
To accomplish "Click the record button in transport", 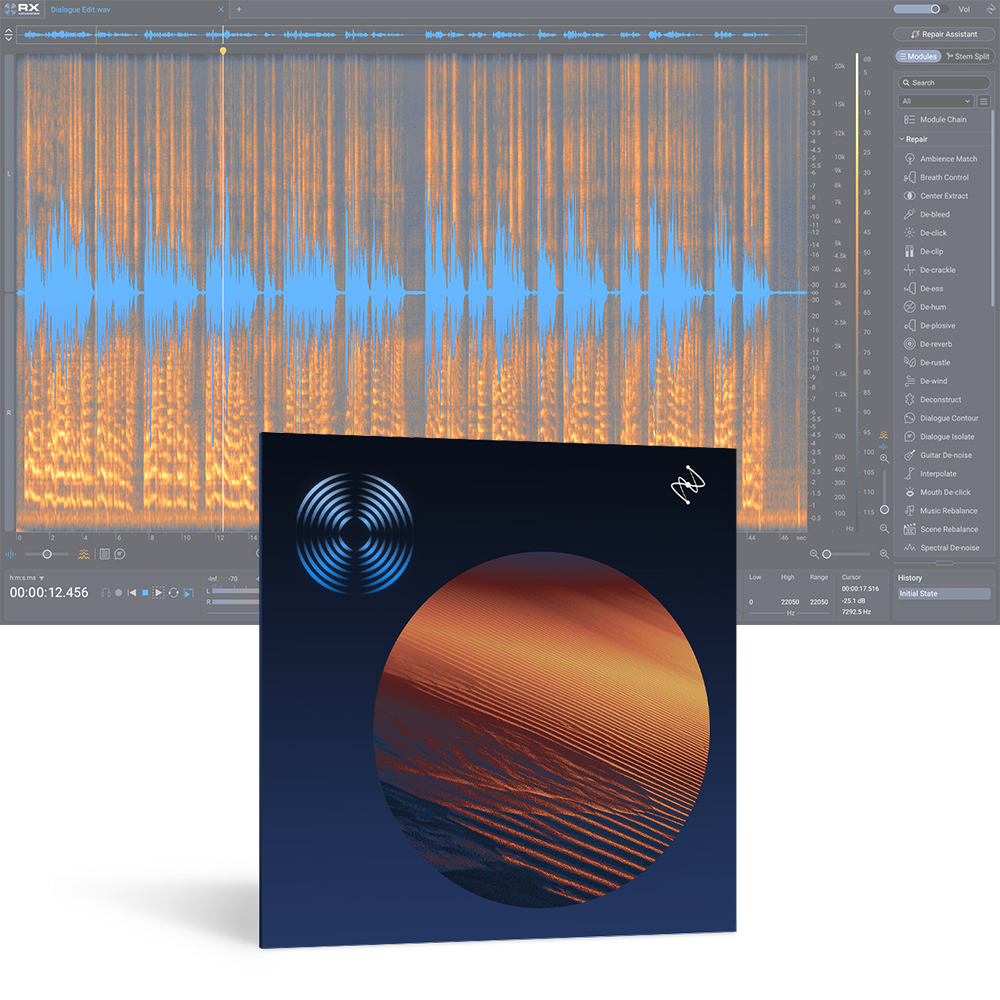I will pyautogui.click(x=119, y=592).
